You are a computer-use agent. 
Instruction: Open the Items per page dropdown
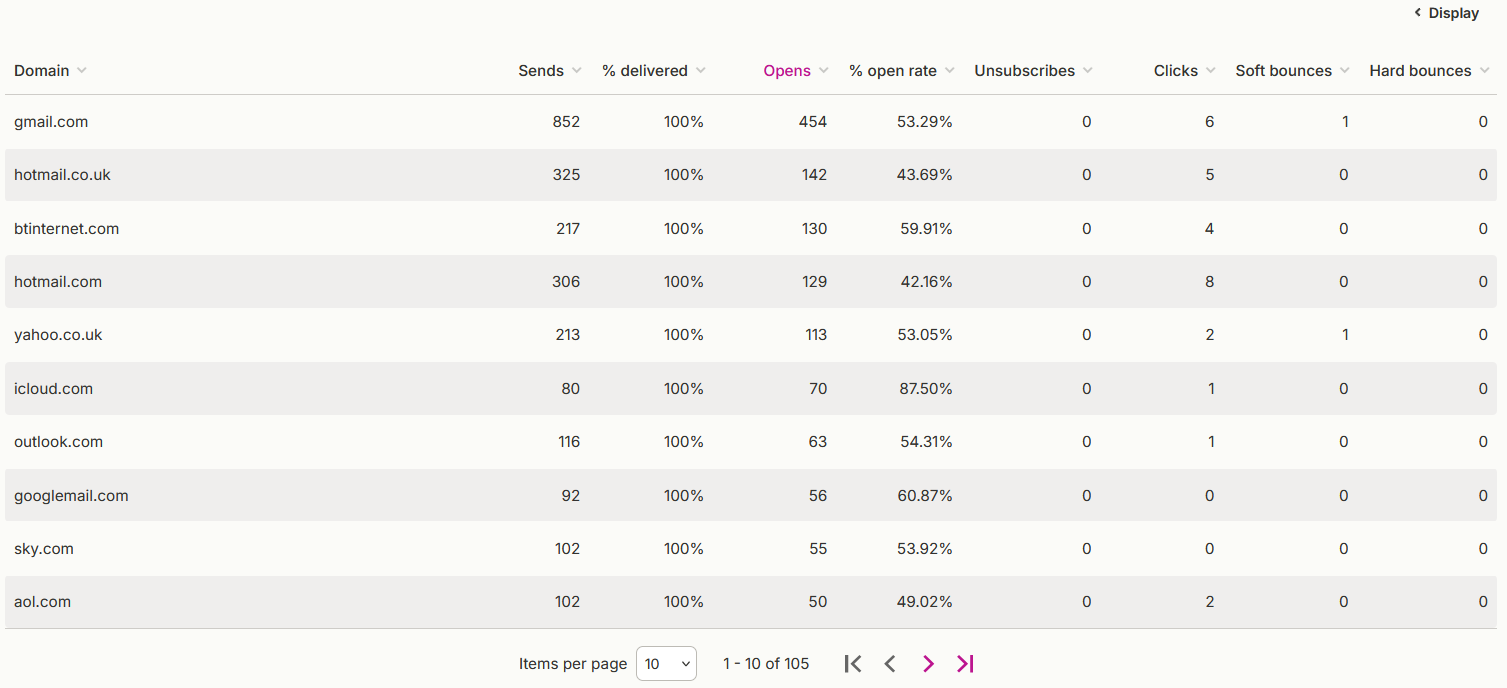coord(666,664)
